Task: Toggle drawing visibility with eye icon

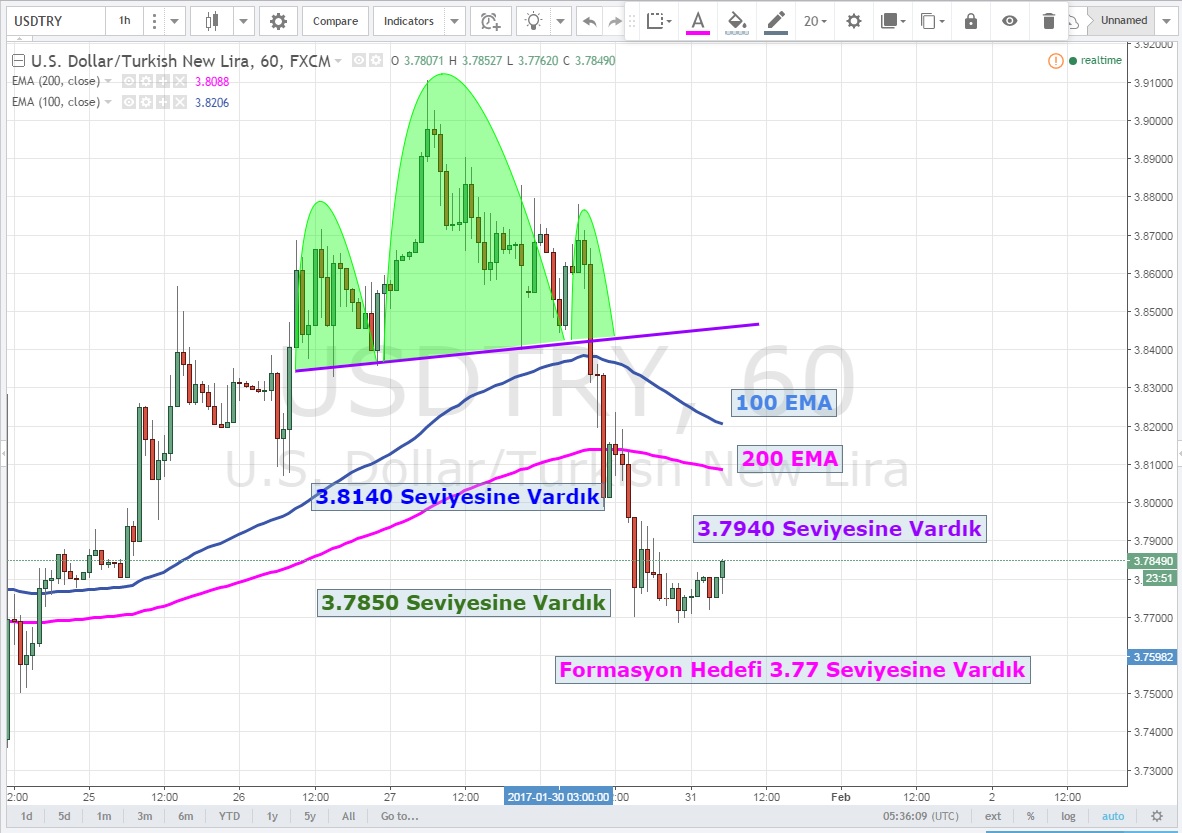Action: [x=1010, y=21]
